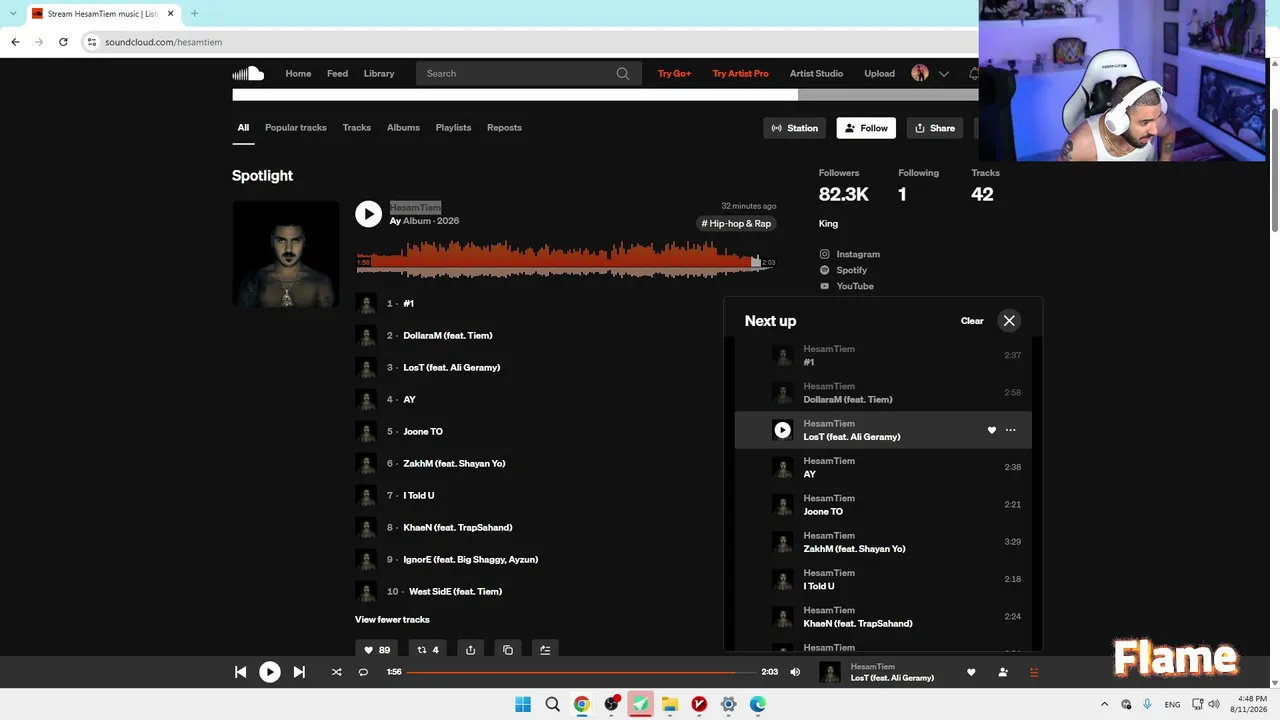
Task: Open more options for LosT in Next up
Action: 1011,430
